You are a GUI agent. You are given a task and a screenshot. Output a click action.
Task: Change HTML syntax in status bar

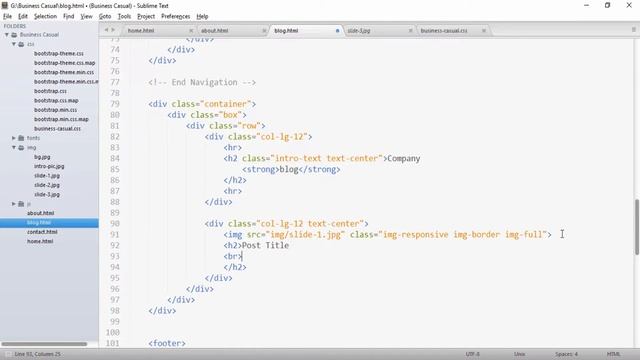pyautogui.click(x=613, y=354)
